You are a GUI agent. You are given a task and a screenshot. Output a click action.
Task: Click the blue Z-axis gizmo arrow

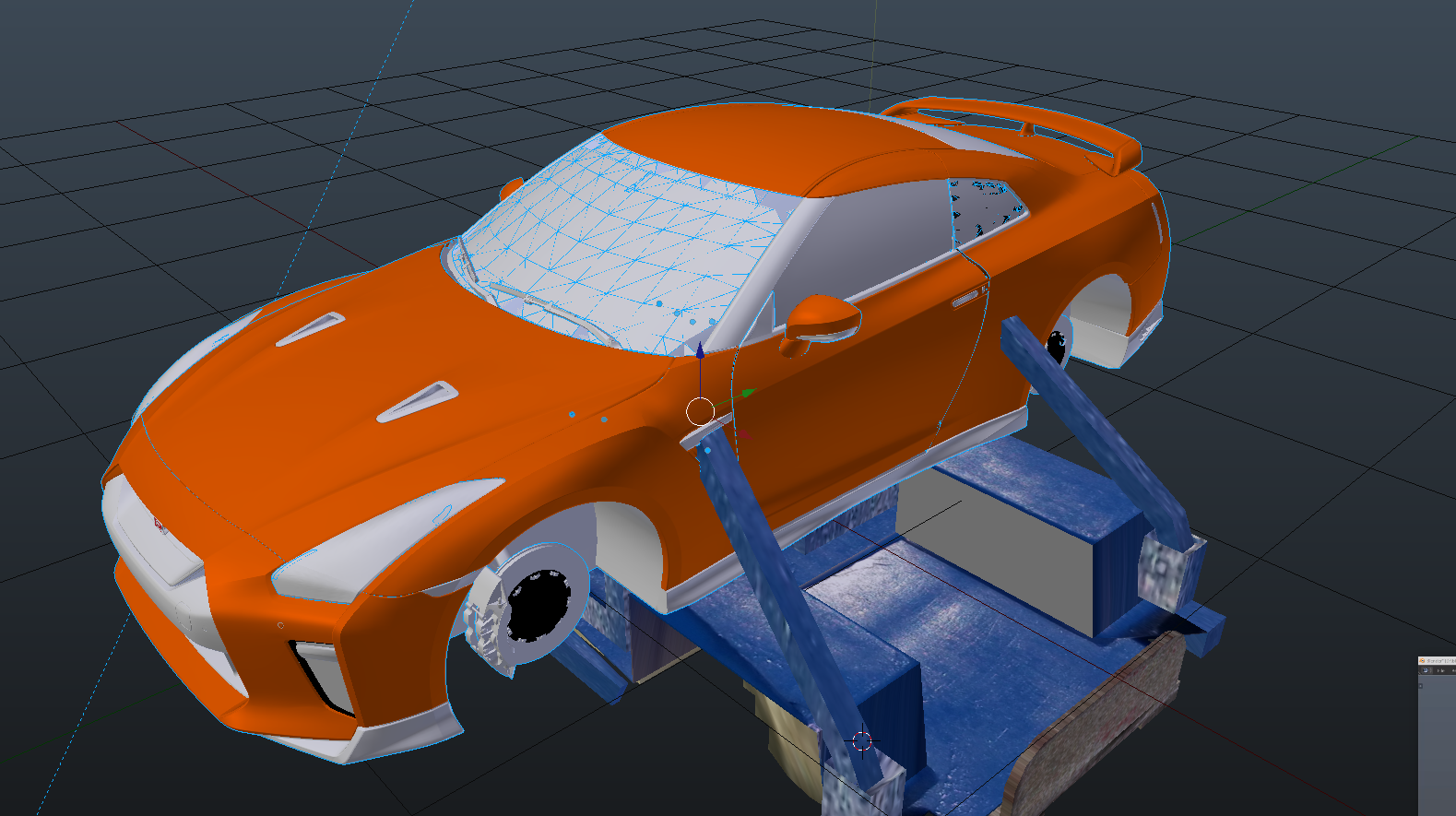point(700,350)
